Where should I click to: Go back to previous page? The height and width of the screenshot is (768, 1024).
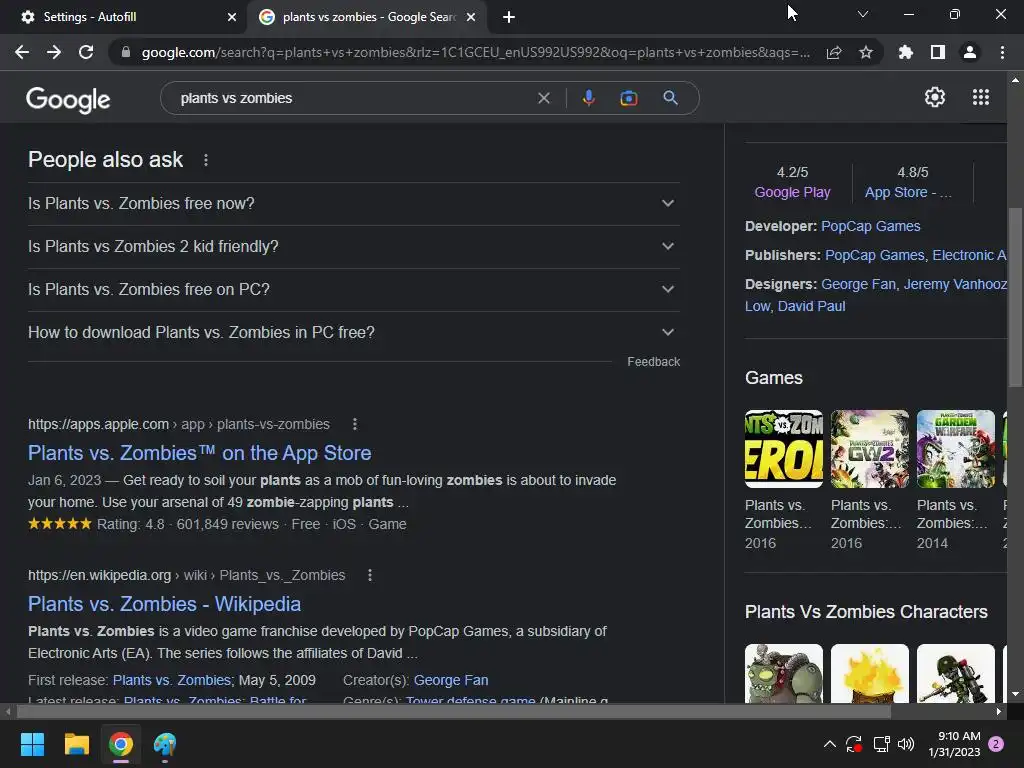coord(22,52)
